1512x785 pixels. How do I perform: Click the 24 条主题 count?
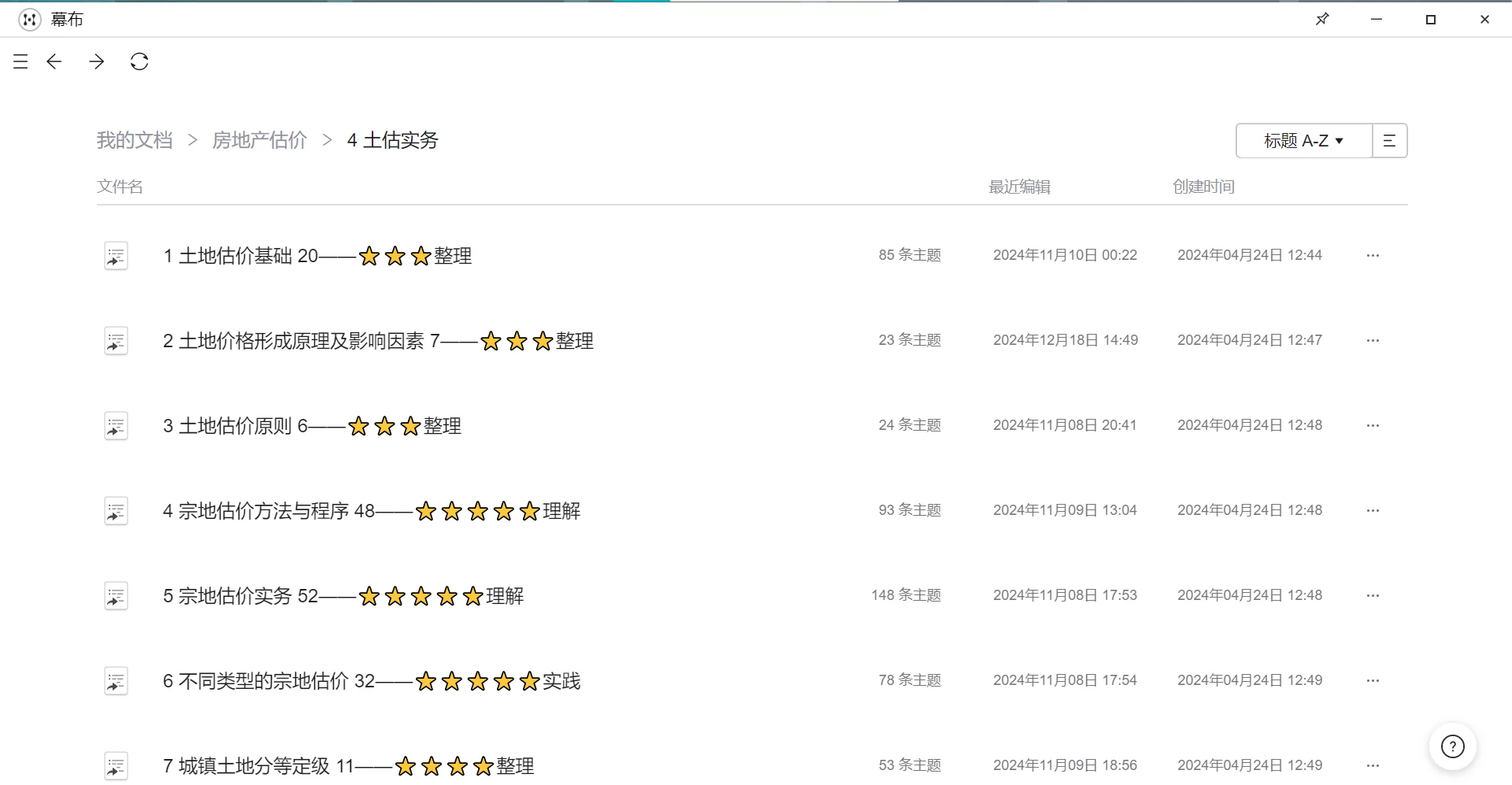[910, 425]
